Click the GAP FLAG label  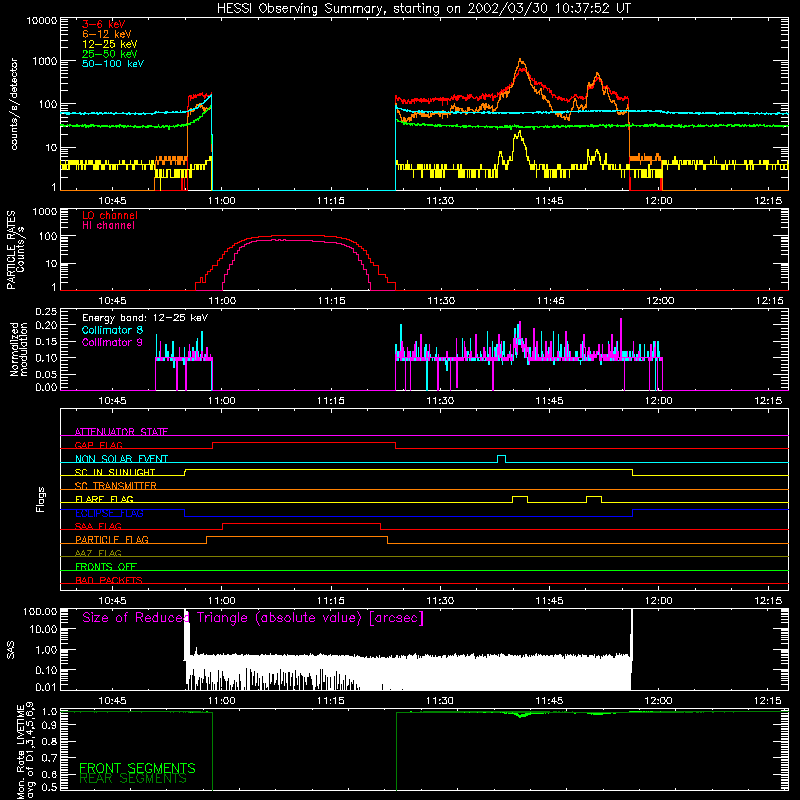[x=99, y=445]
